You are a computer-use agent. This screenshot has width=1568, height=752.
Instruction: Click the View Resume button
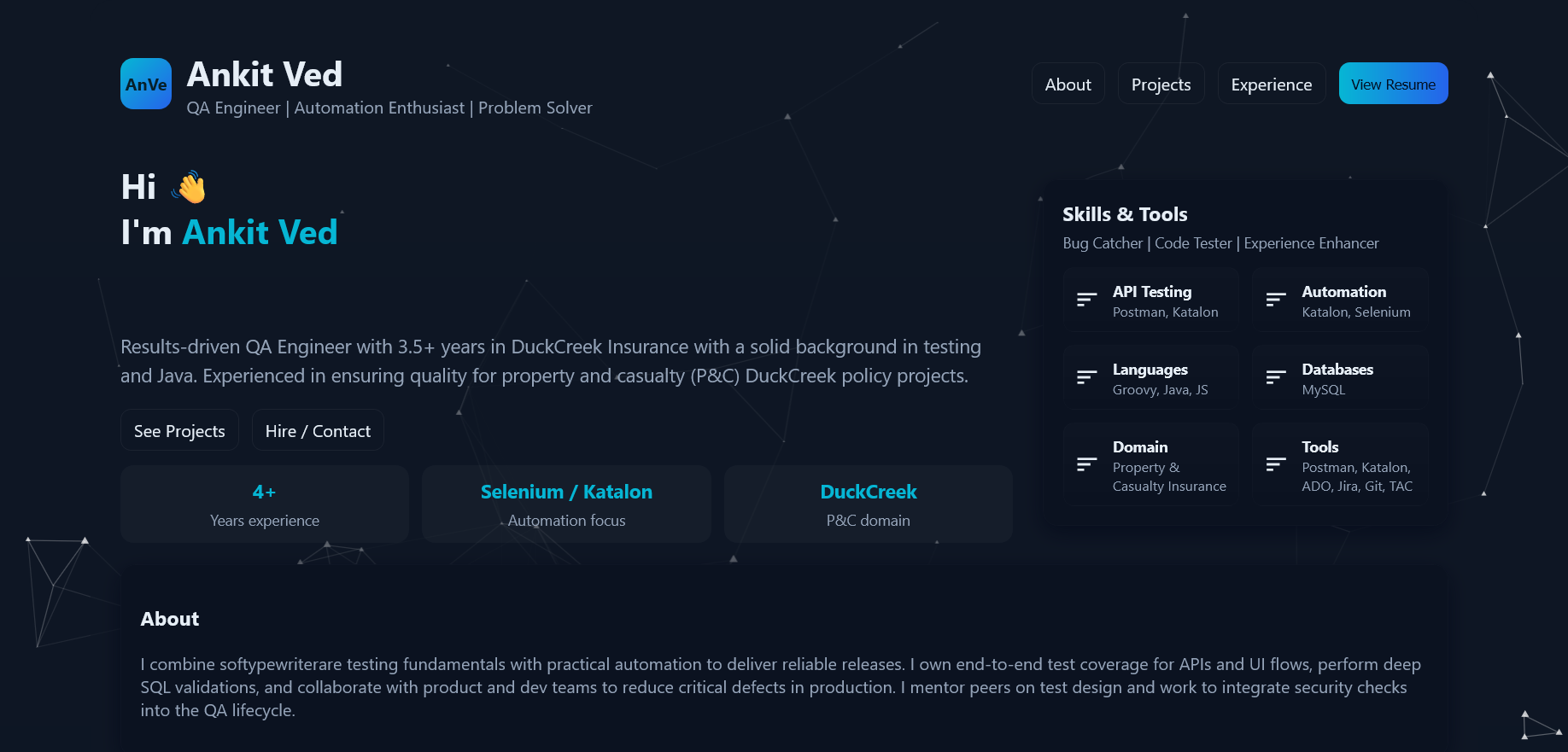[1394, 84]
